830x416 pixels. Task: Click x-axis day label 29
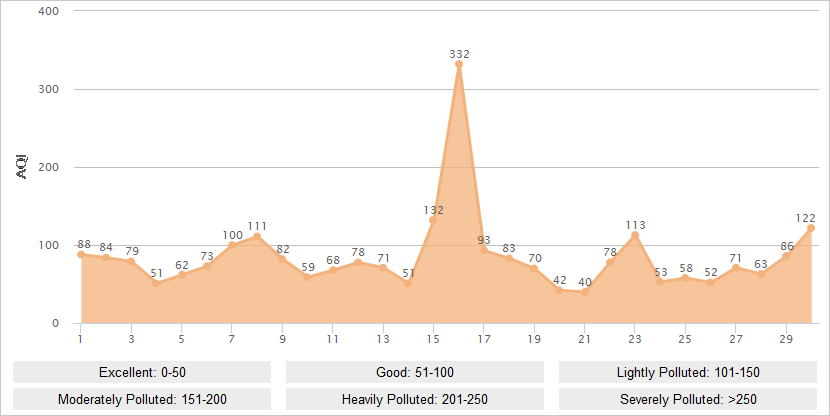tap(786, 339)
